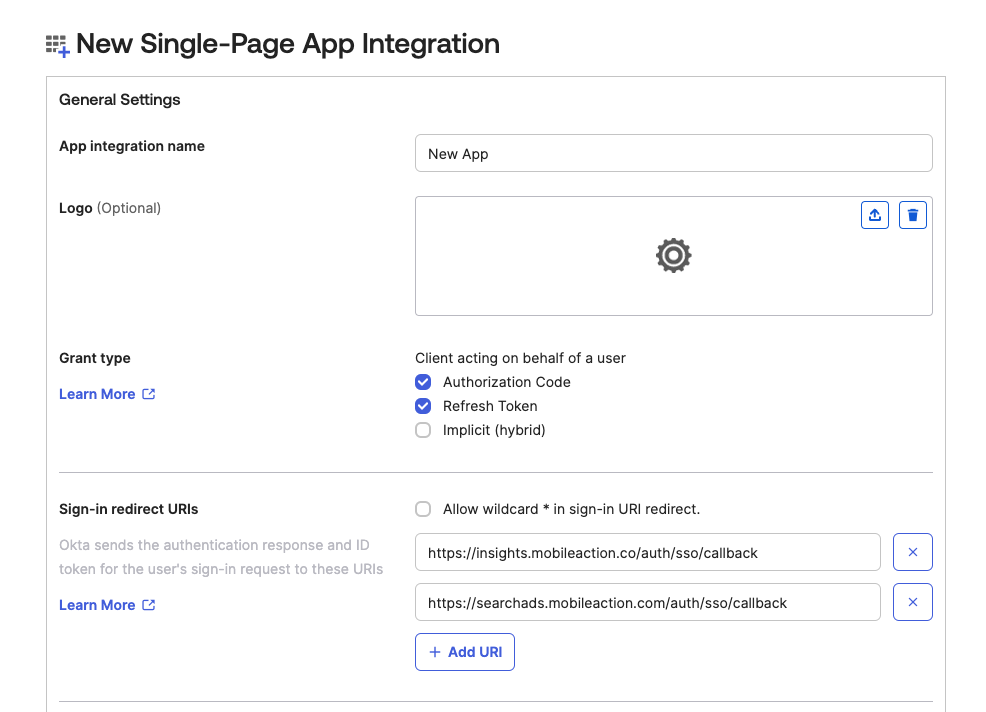Click the General Settings section heading
Viewport: 986px width, 712px height.
[x=119, y=99]
